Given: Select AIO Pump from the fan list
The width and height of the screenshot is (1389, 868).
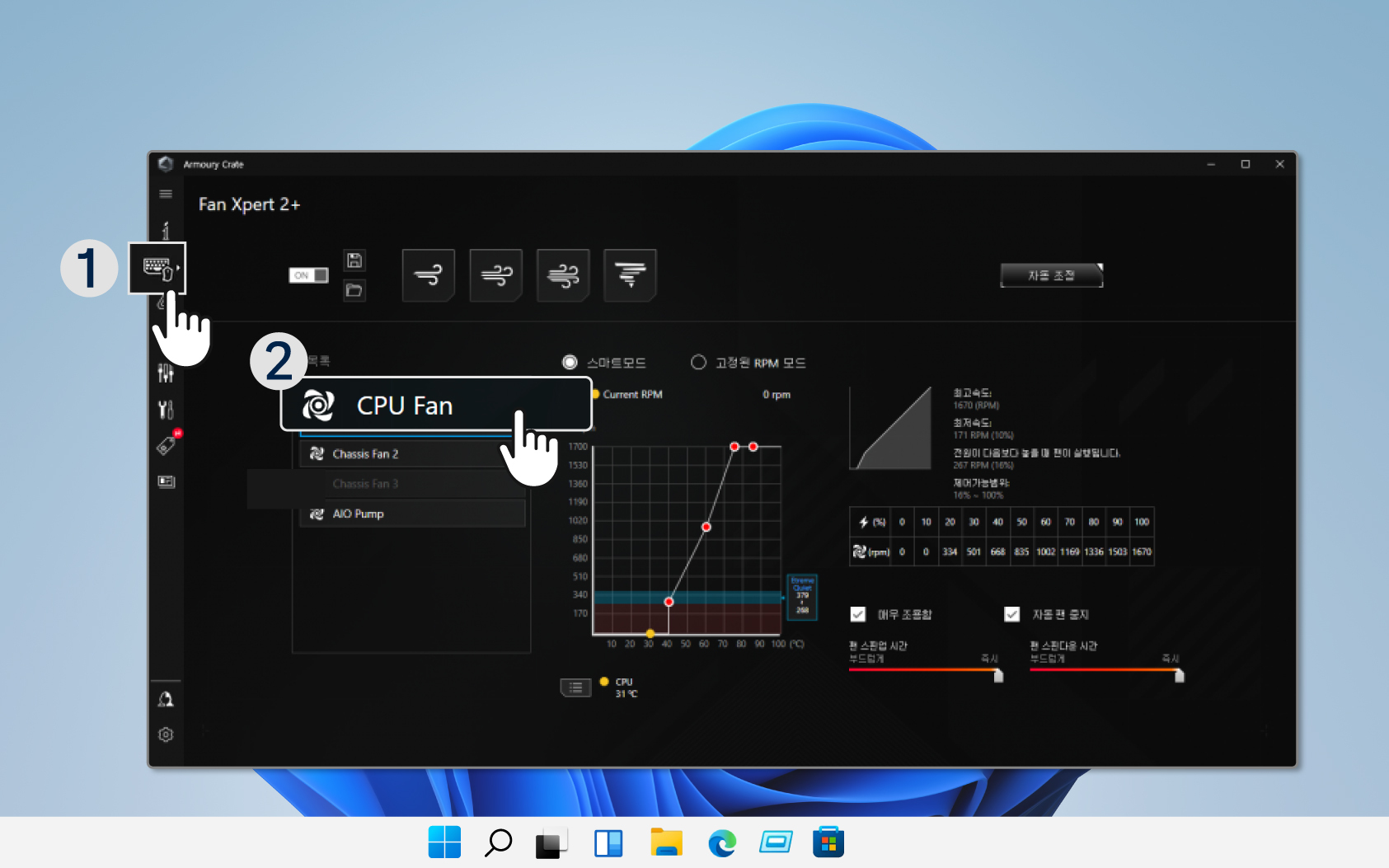Looking at the screenshot, I should [357, 513].
